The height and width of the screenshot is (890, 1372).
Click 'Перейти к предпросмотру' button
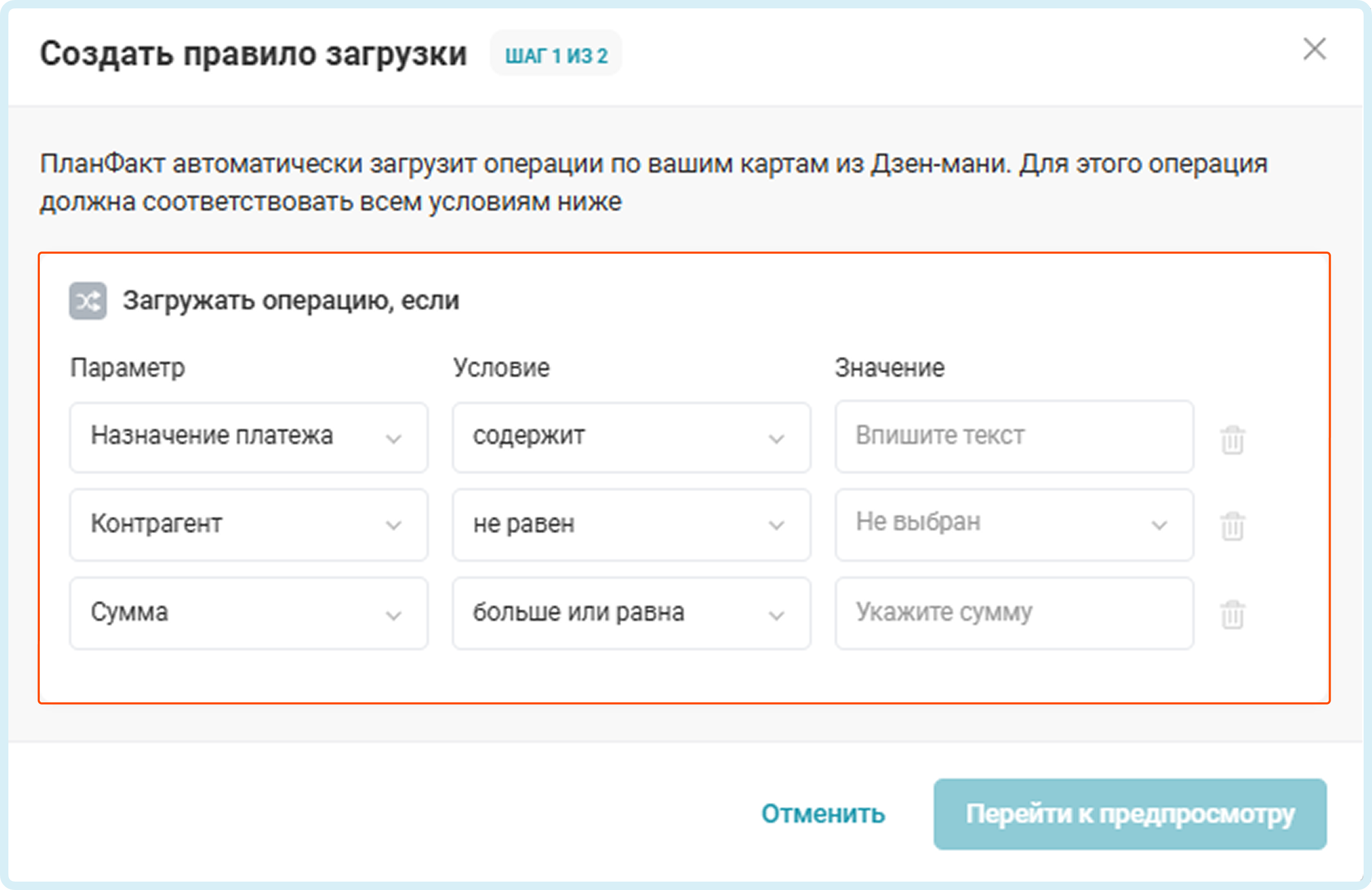1130,814
